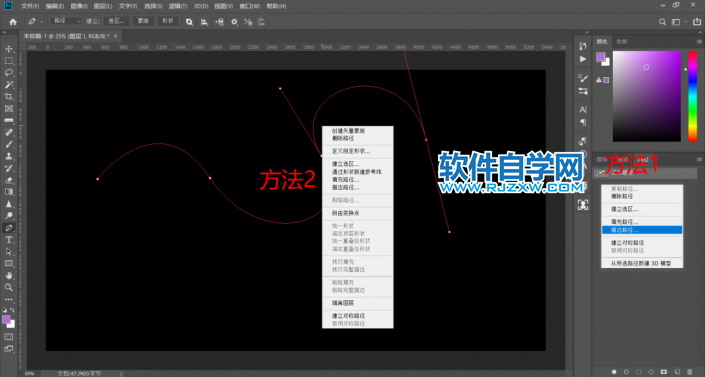This screenshot has width=705, height=377.
Task: Click foreground swatch in Color panel
Action: point(601,57)
